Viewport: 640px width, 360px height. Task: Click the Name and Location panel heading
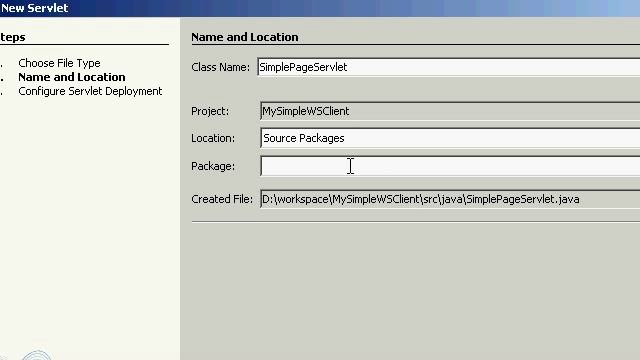click(244, 37)
